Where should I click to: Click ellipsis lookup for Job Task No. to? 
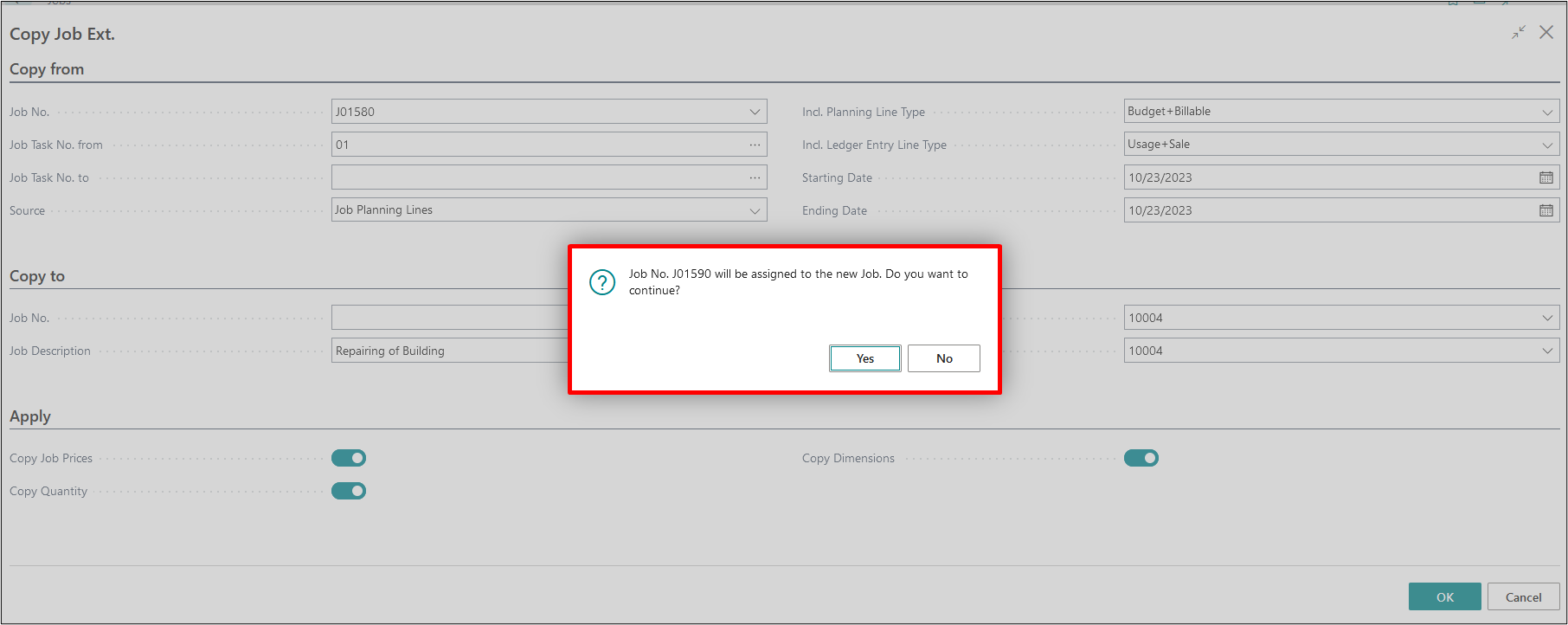coord(755,177)
